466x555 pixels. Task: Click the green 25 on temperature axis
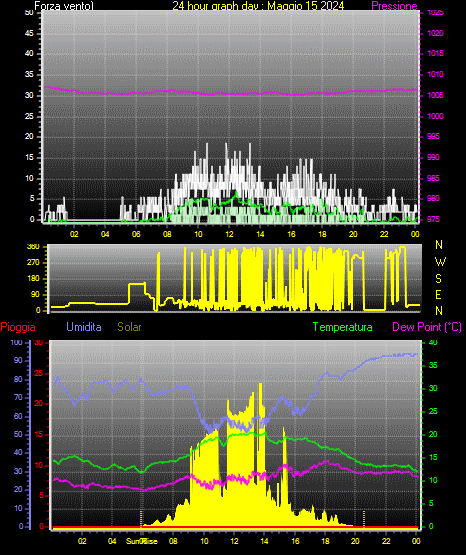click(x=433, y=411)
